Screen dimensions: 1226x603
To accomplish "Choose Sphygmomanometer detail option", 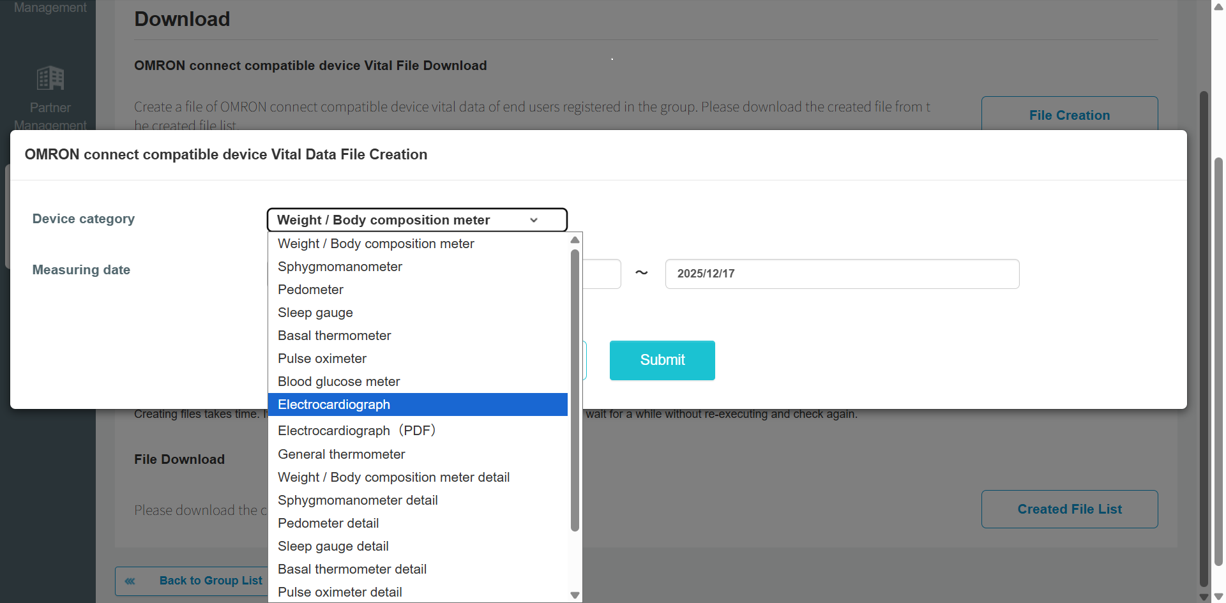I will (418, 500).
